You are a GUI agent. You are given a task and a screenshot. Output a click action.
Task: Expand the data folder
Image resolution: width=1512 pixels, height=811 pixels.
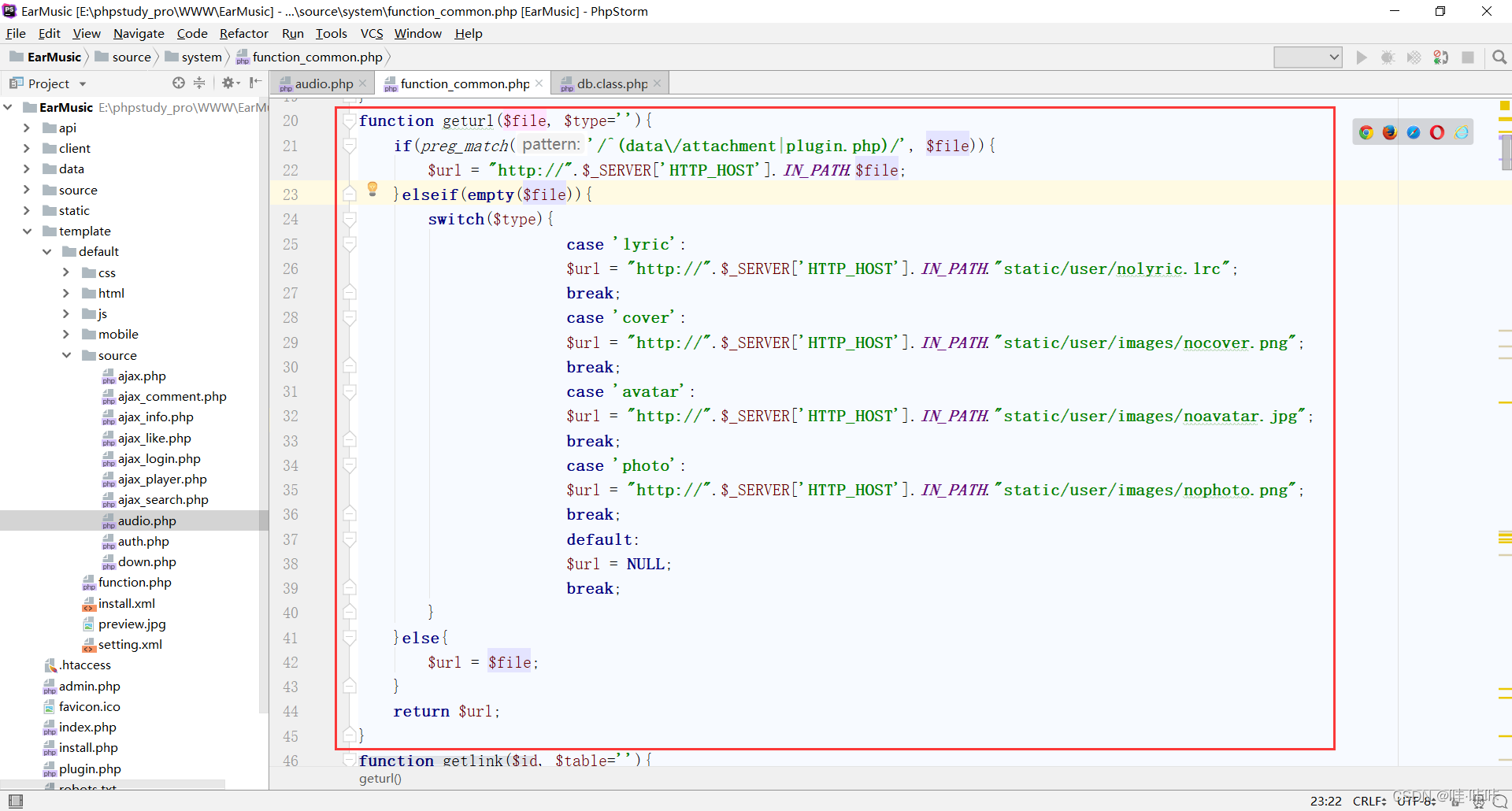[x=27, y=168]
